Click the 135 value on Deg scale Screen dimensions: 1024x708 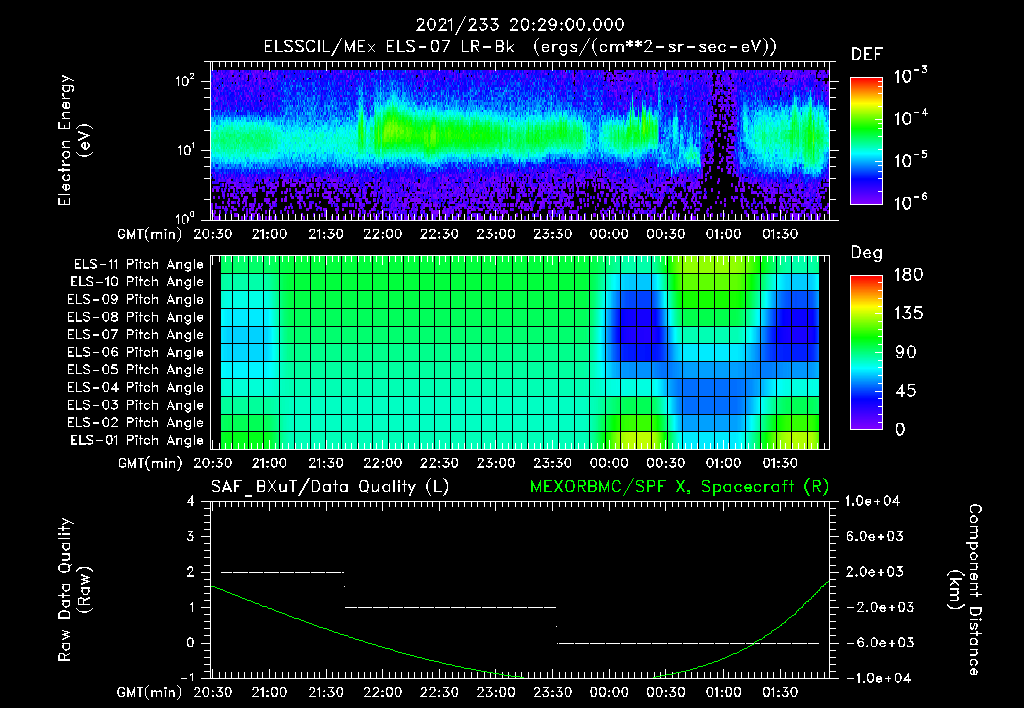pos(908,313)
